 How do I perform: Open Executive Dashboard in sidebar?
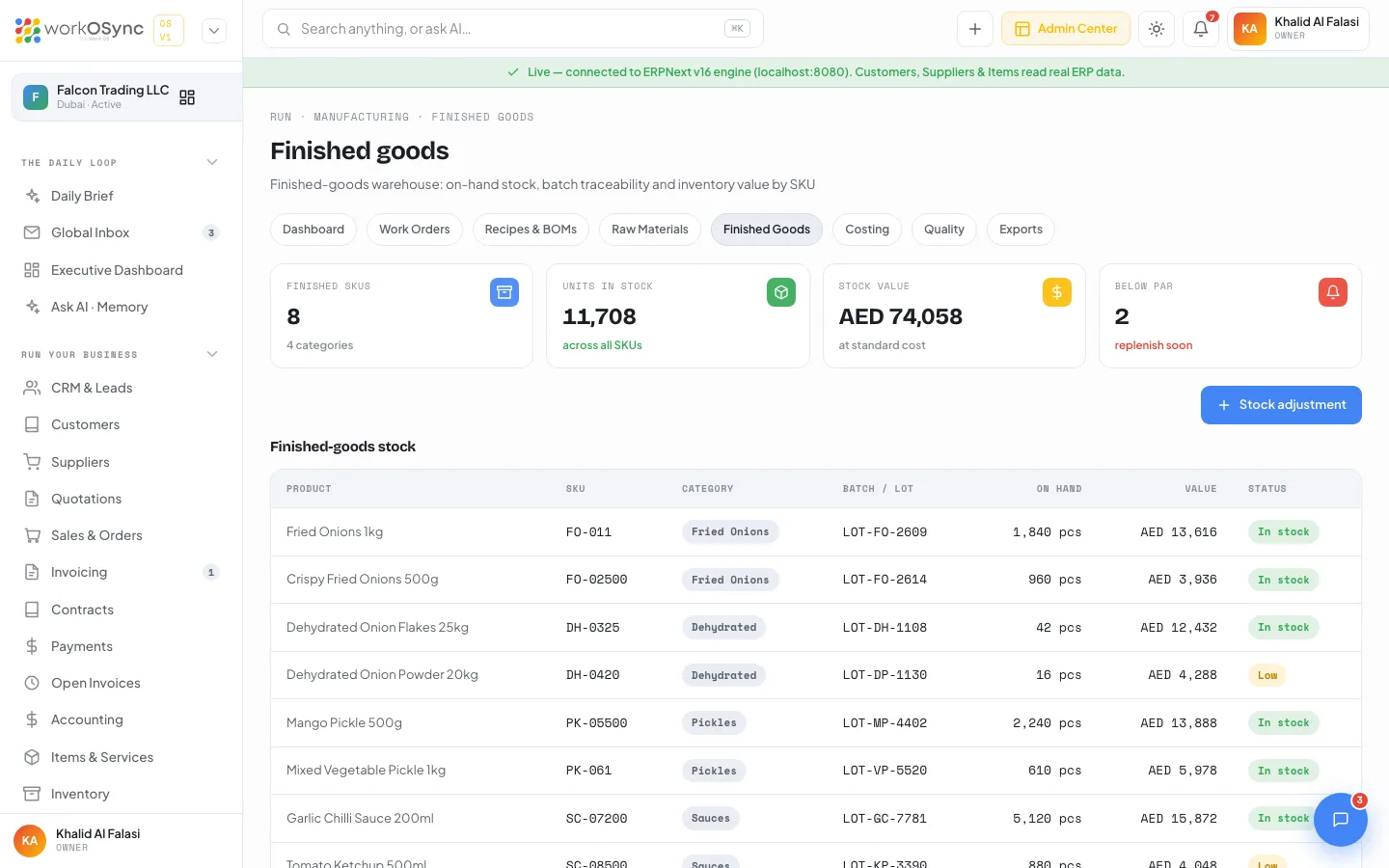click(x=122, y=270)
